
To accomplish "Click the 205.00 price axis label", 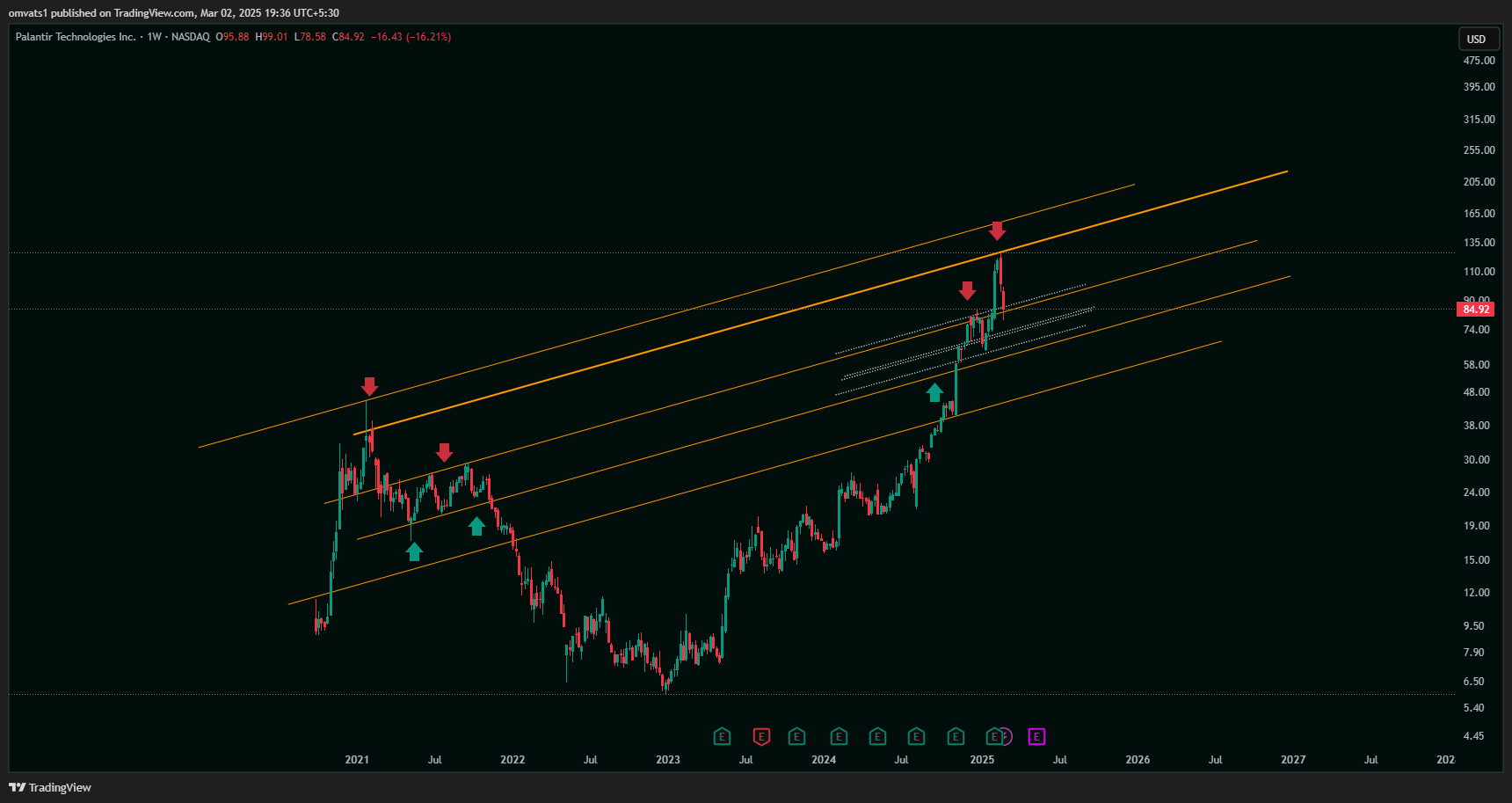I will coord(1479,182).
